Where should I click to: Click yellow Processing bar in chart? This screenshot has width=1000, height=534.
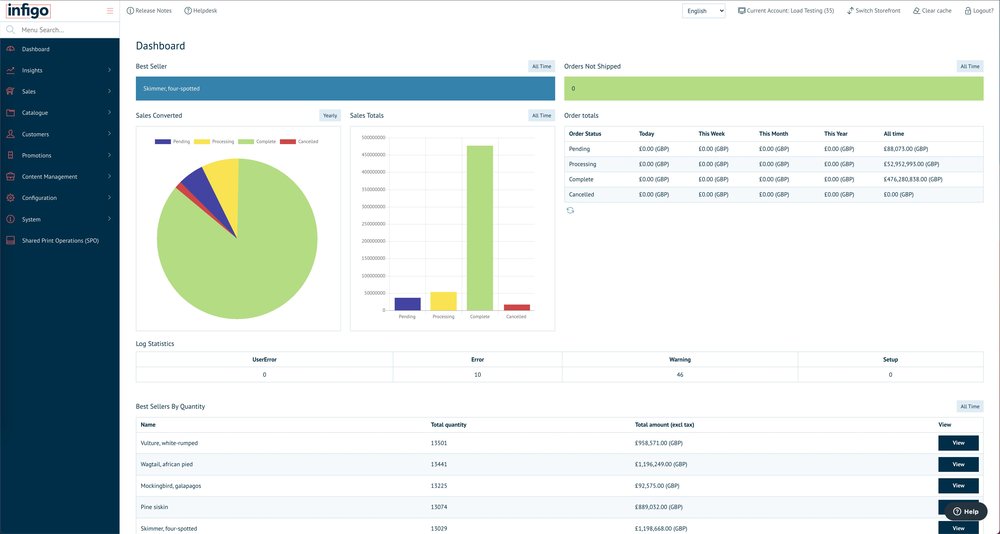[443, 301]
